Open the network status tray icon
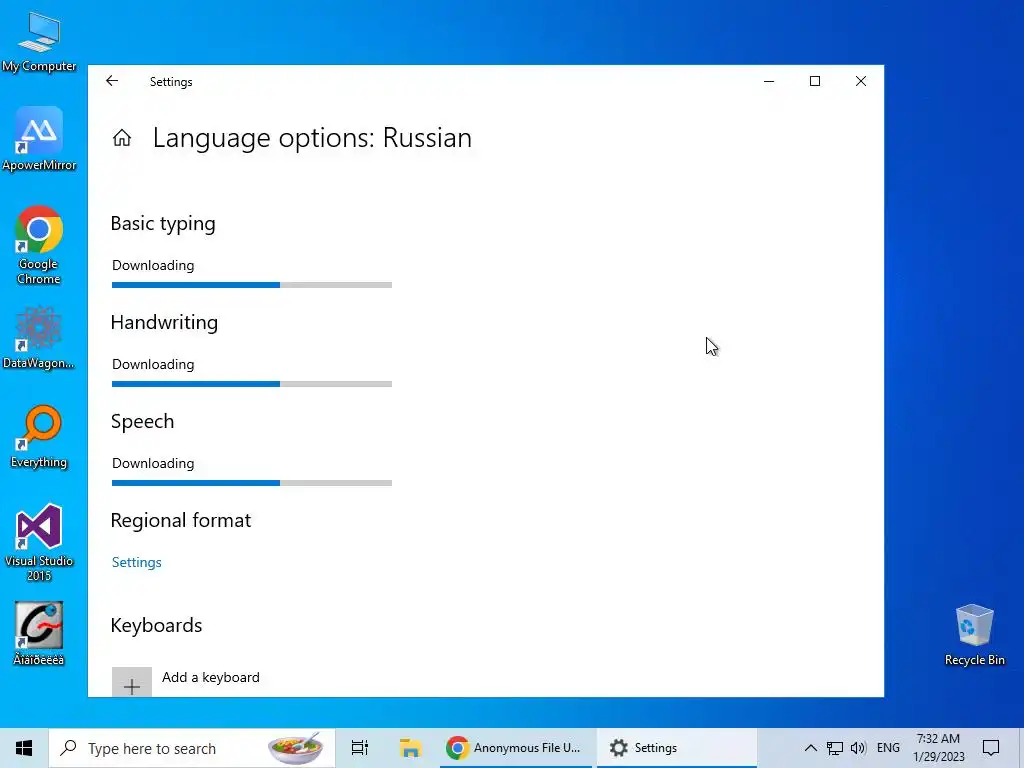The height and width of the screenshot is (768, 1024). click(835, 748)
